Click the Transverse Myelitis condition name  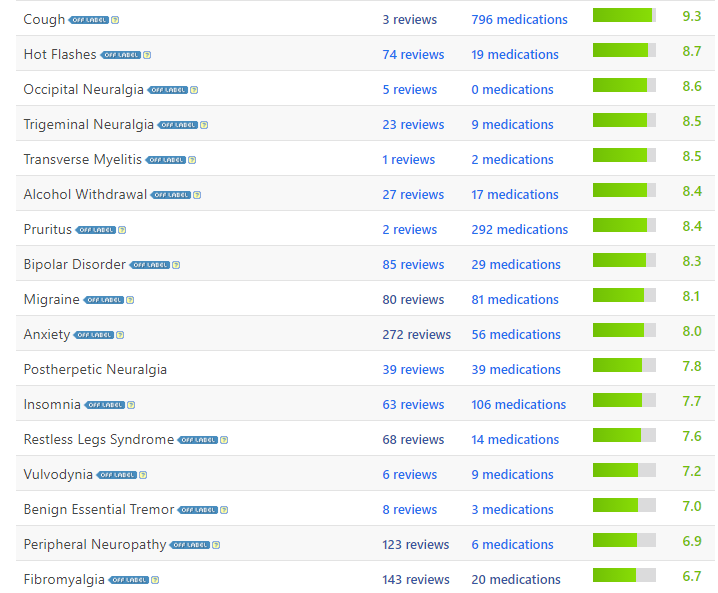(83, 160)
